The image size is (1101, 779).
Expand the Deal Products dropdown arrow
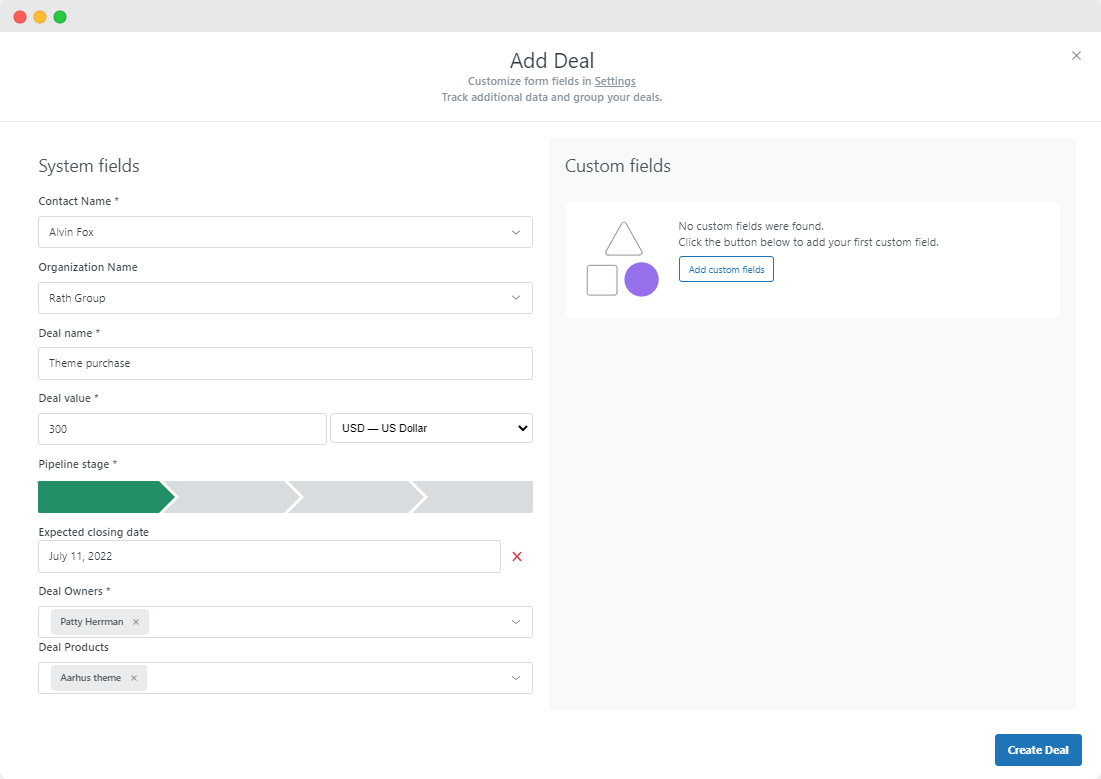(515, 678)
